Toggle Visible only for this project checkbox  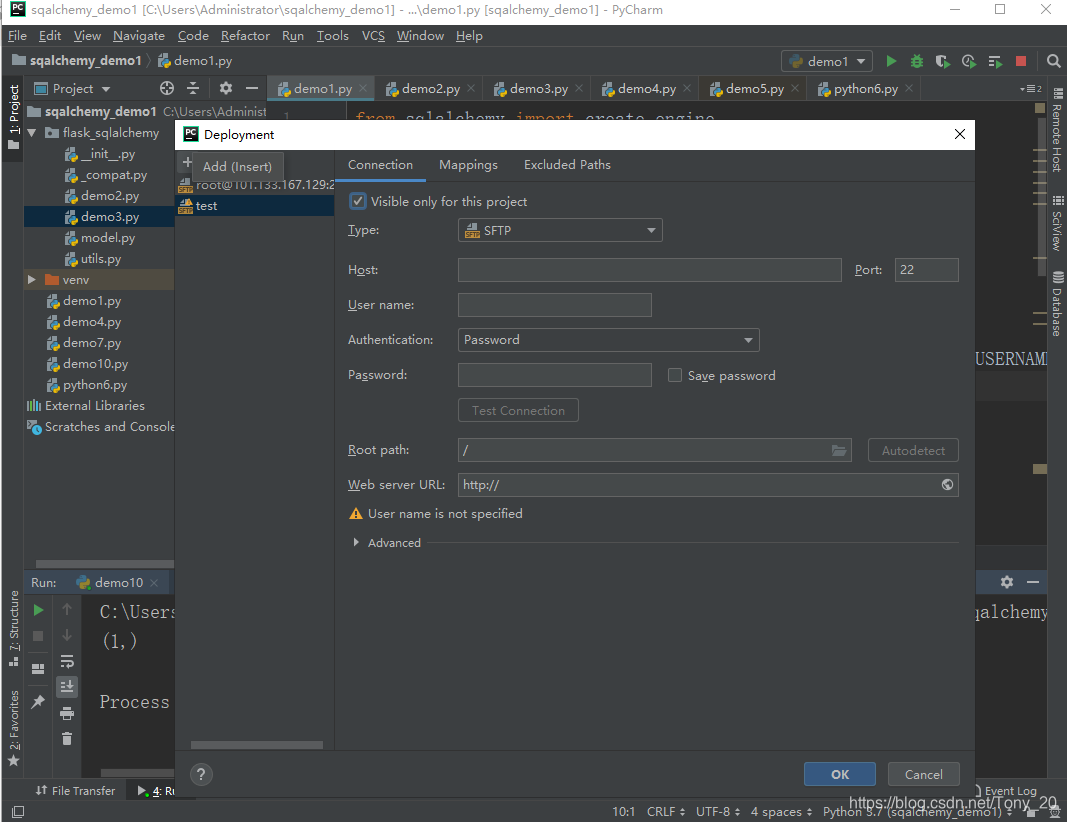tap(357, 201)
